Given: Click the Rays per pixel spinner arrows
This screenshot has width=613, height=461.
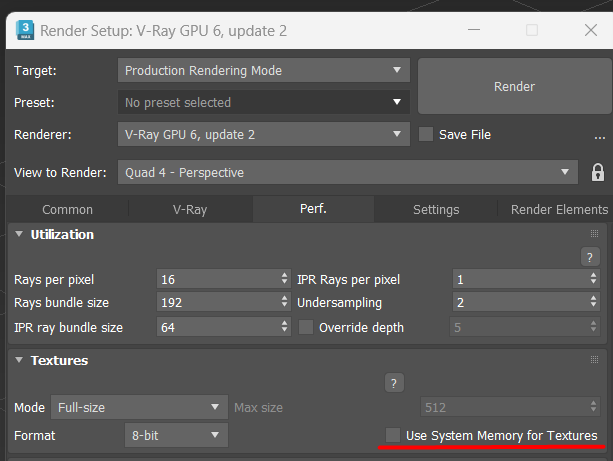Looking at the screenshot, I should (284, 279).
